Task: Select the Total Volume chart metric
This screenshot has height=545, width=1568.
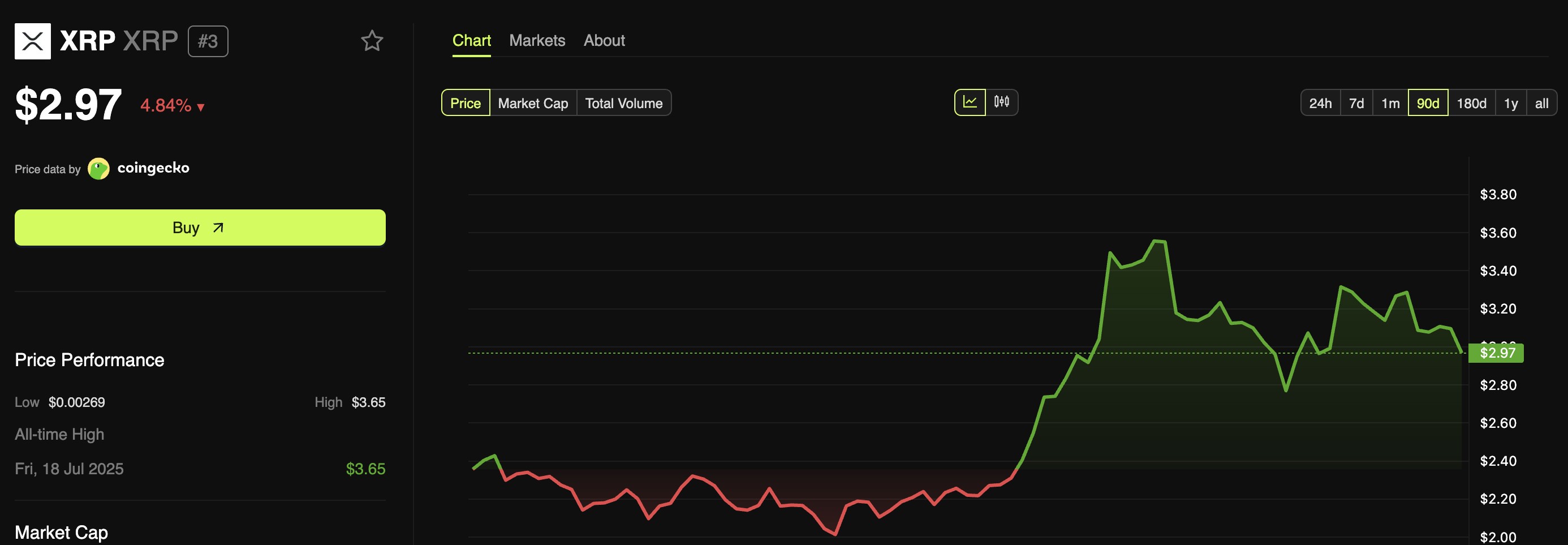Action: point(623,103)
